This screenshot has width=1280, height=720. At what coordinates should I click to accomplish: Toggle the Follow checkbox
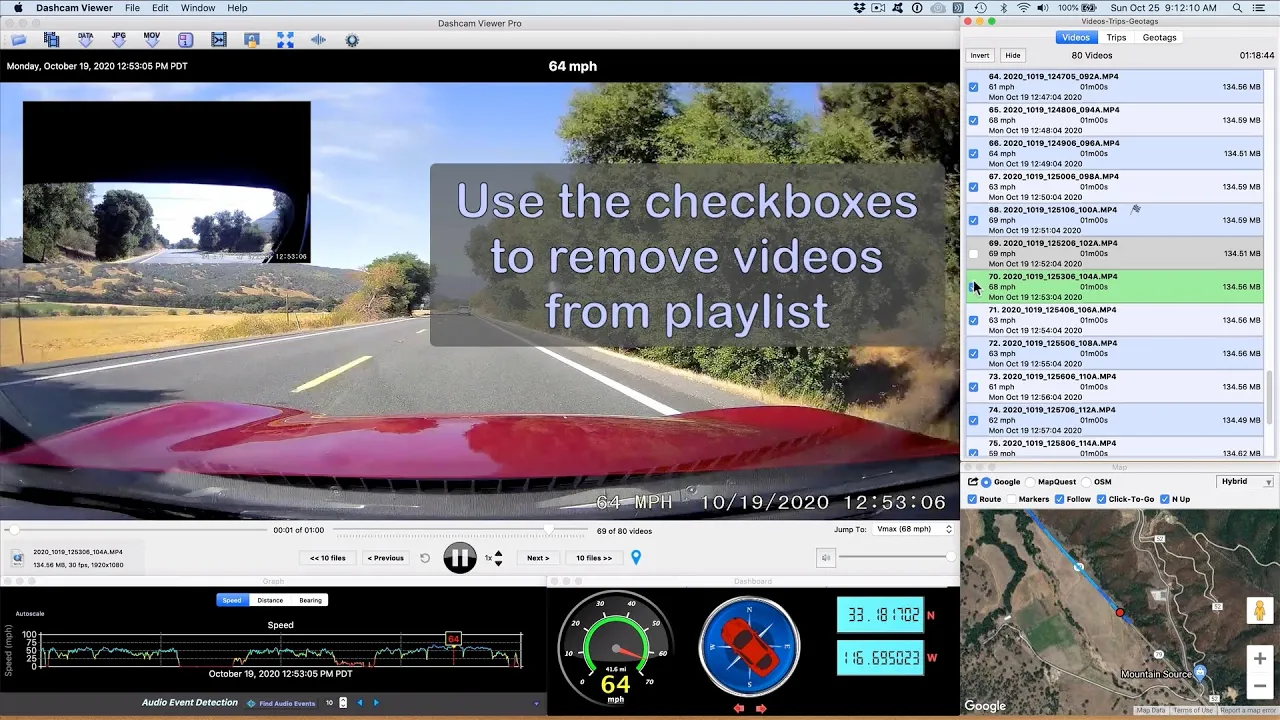pos(1059,499)
